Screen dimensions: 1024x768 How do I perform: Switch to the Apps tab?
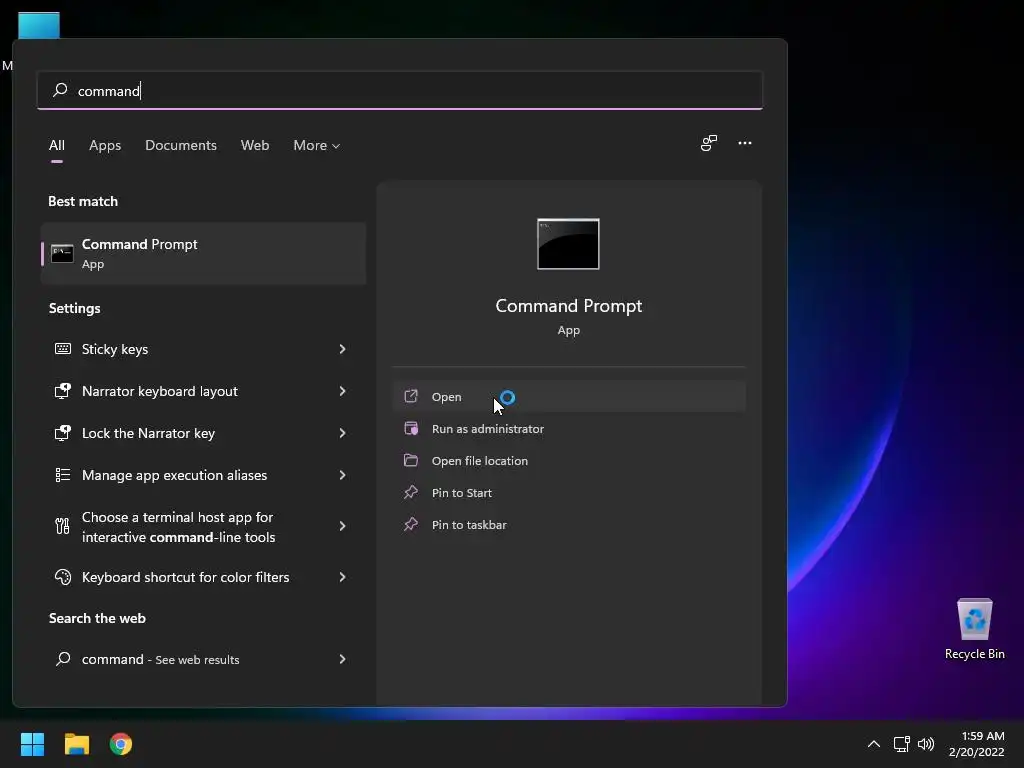pos(105,145)
